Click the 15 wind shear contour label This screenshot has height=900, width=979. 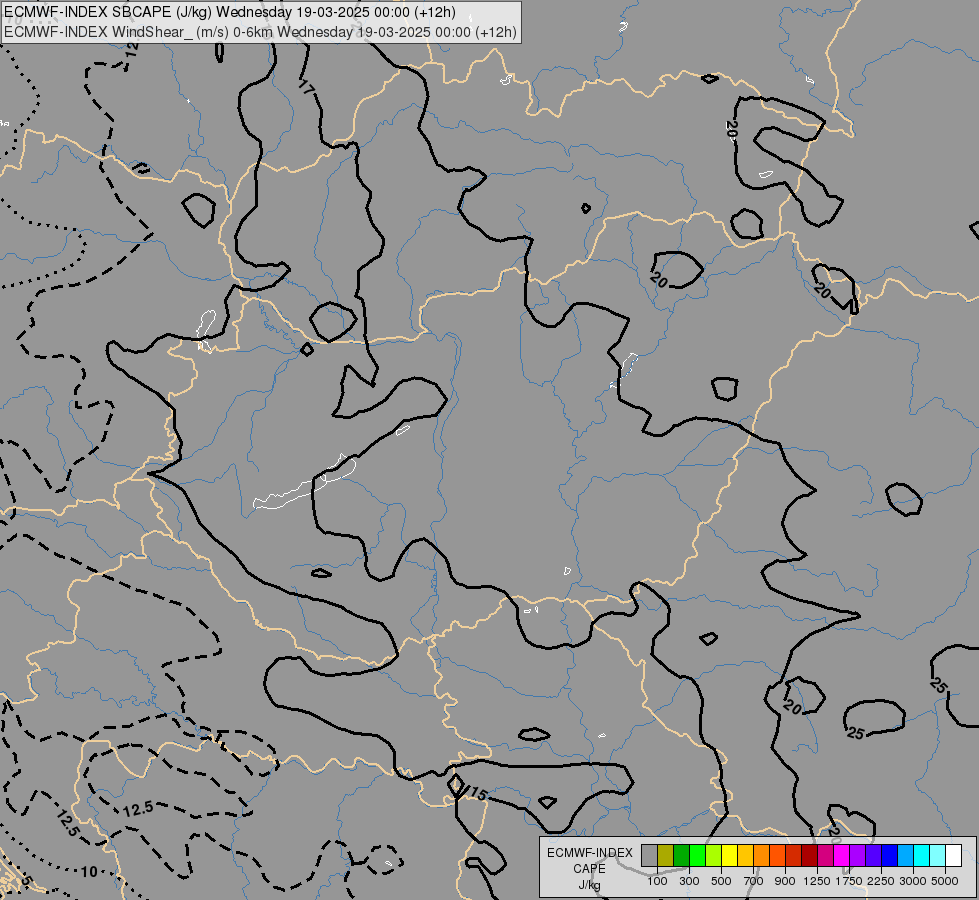(478, 794)
